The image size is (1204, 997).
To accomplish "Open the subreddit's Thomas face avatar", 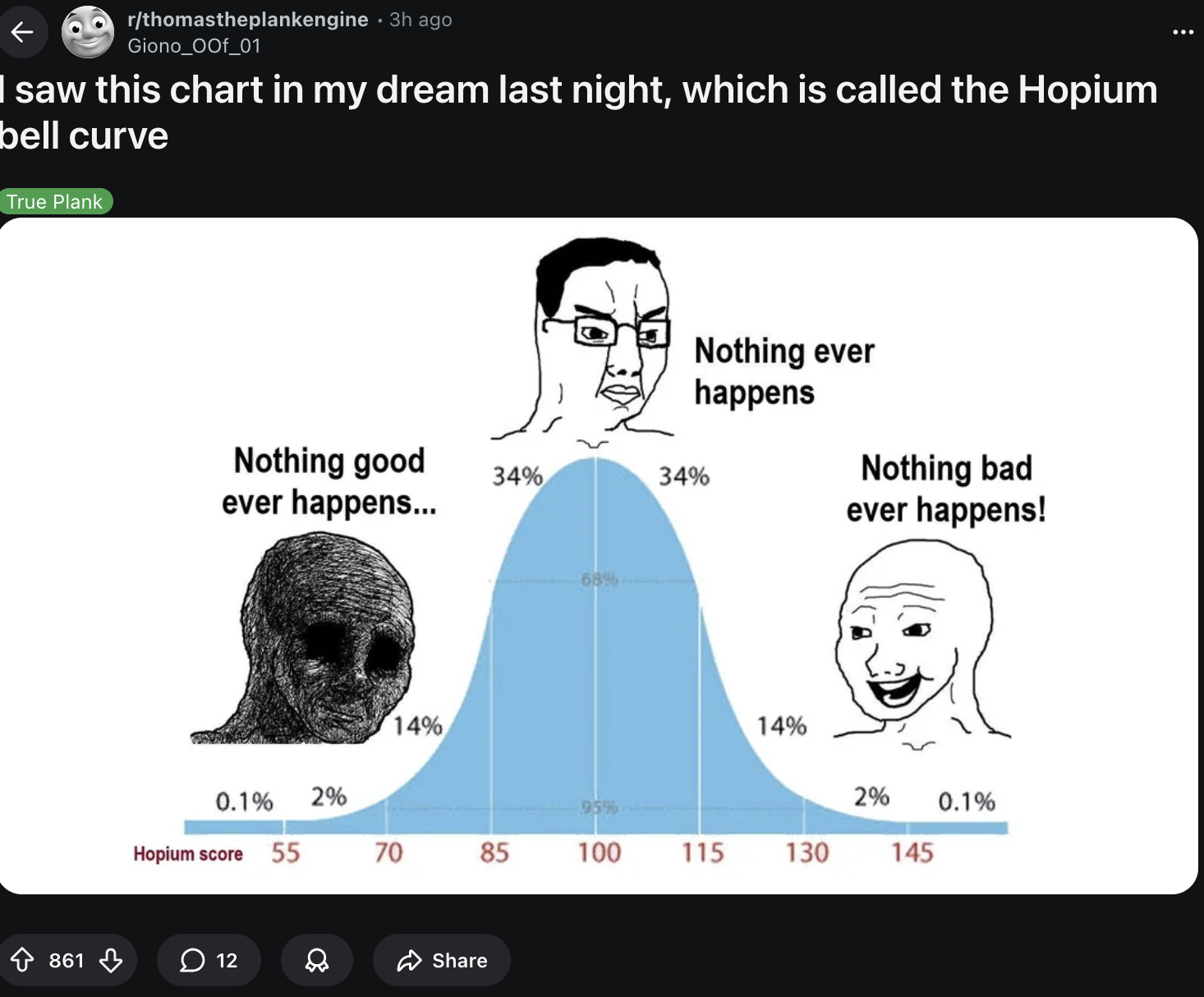I will (88, 32).
